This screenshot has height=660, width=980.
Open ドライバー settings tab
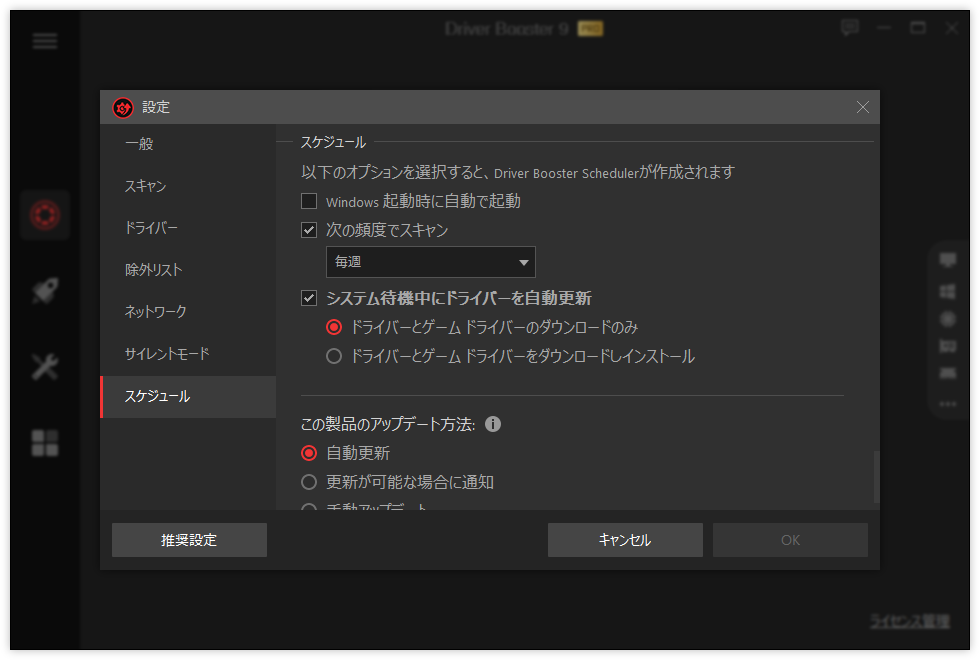point(188,228)
